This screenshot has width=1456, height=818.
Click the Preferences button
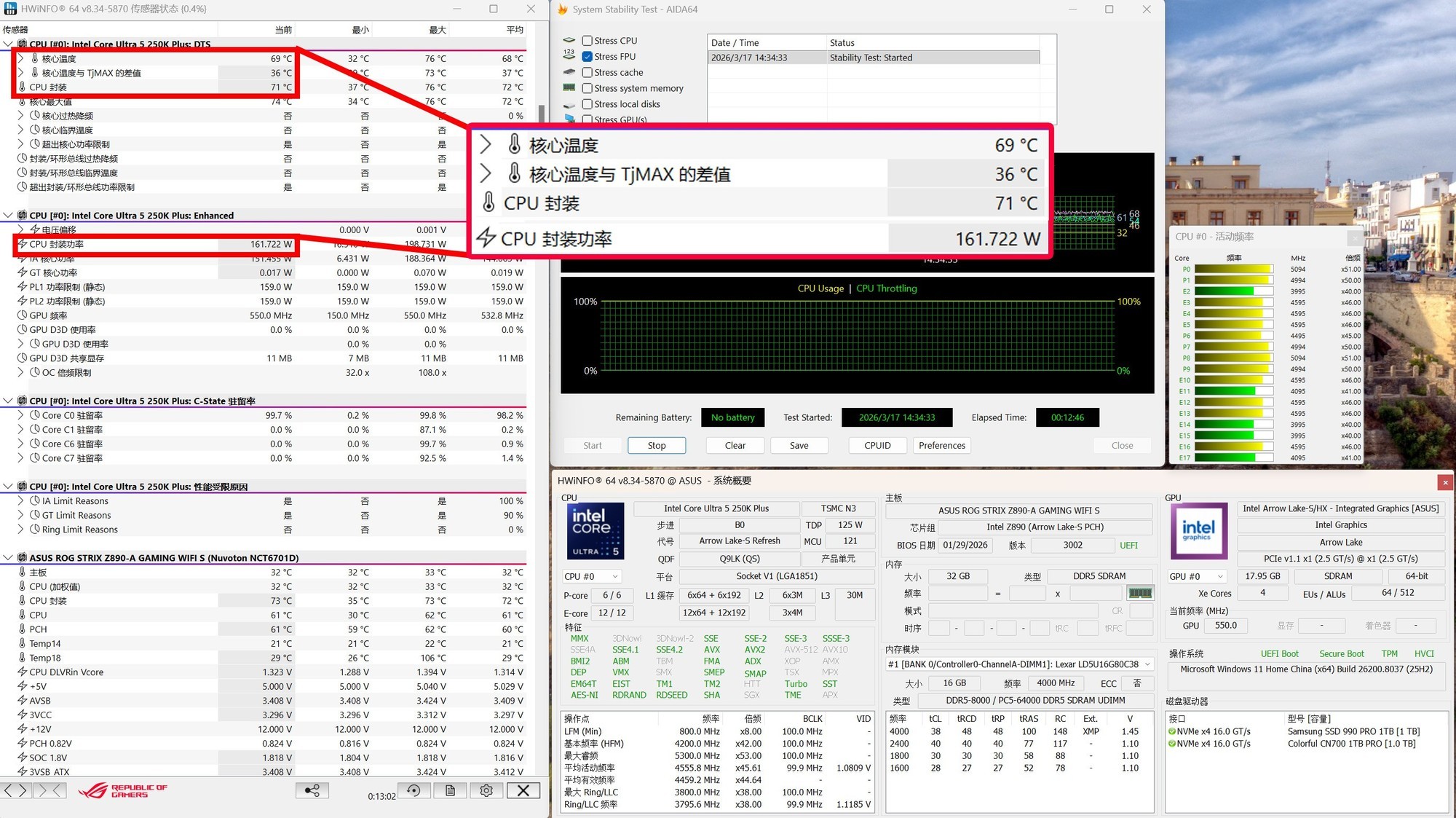[941, 445]
